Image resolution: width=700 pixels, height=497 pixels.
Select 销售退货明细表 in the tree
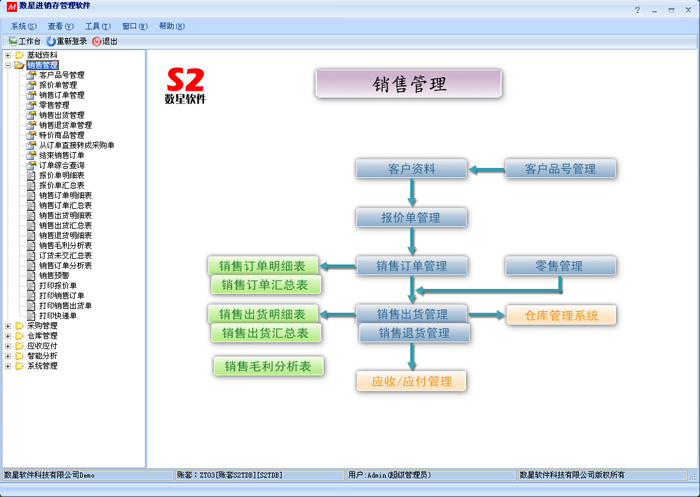click(x=65, y=235)
